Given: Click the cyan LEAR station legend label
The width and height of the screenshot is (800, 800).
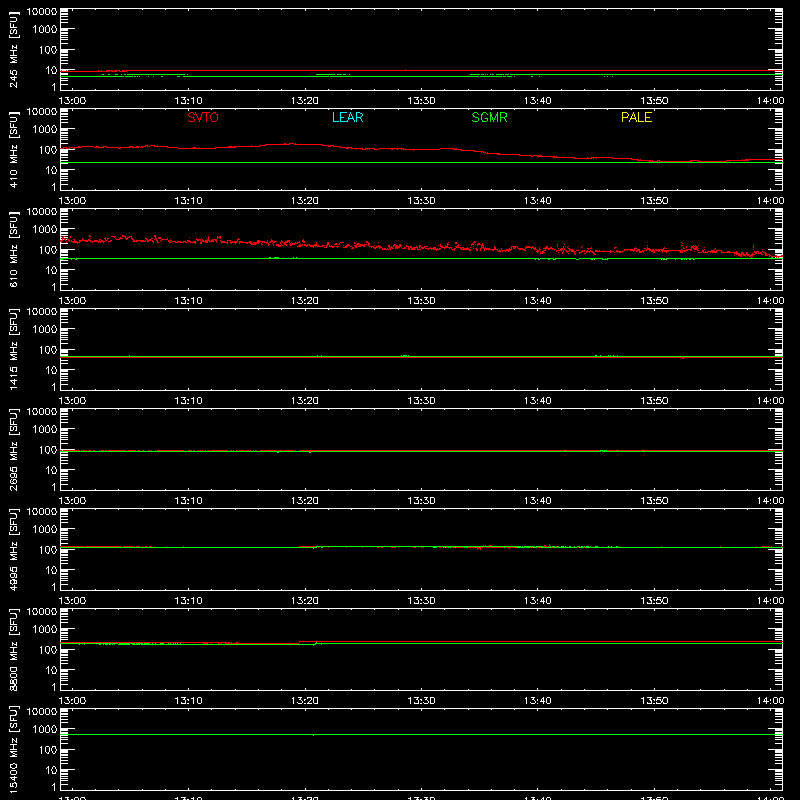Looking at the screenshot, I should 347,117.
